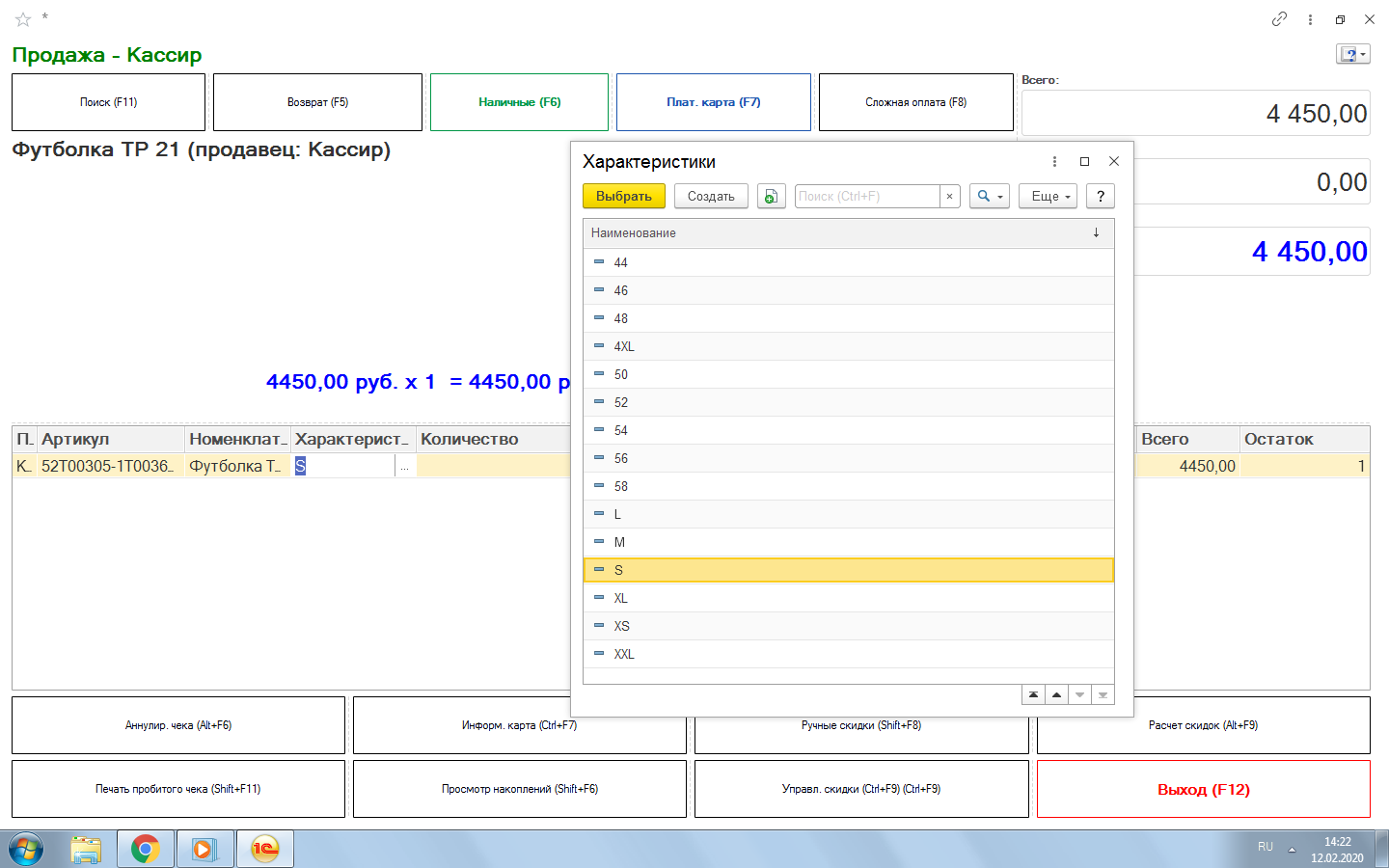
Task: Launch Google Chrome from the taskbar
Action: [146, 849]
